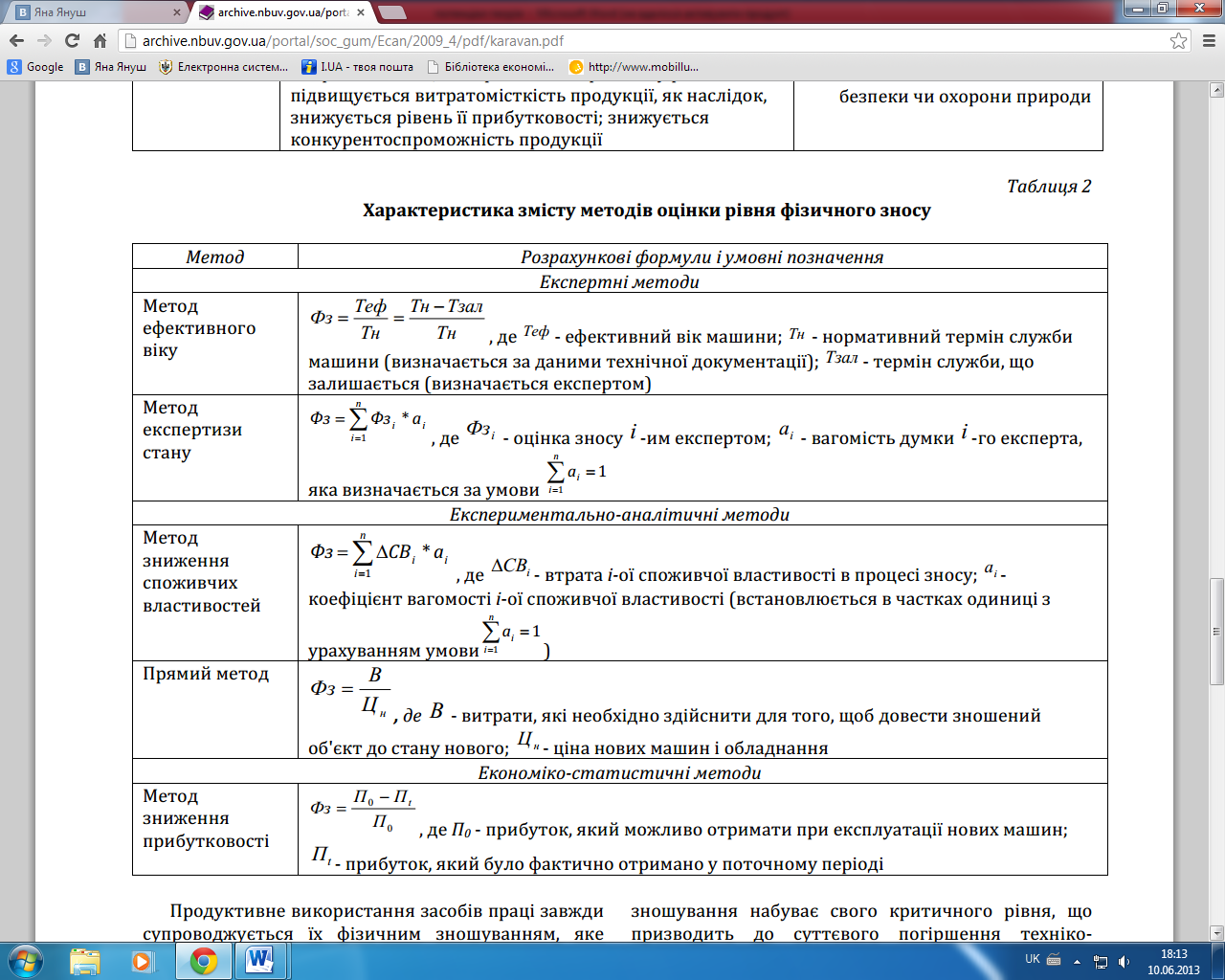Screen dimensions: 1225x980
Task: Click text 'ефективний вік машини'
Action: click(673, 337)
